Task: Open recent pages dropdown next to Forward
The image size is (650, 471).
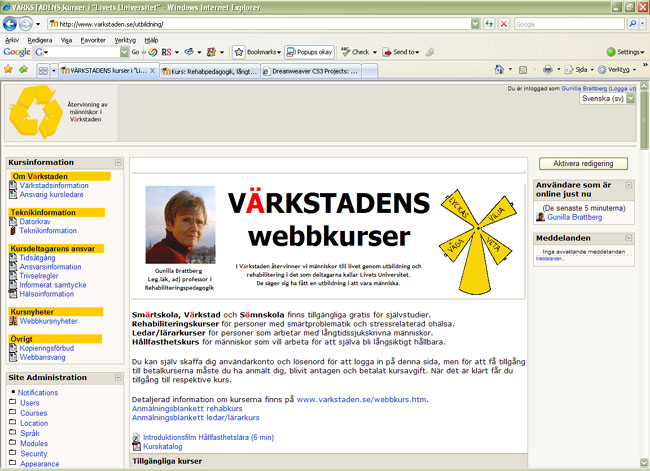Action: [x=38, y=24]
